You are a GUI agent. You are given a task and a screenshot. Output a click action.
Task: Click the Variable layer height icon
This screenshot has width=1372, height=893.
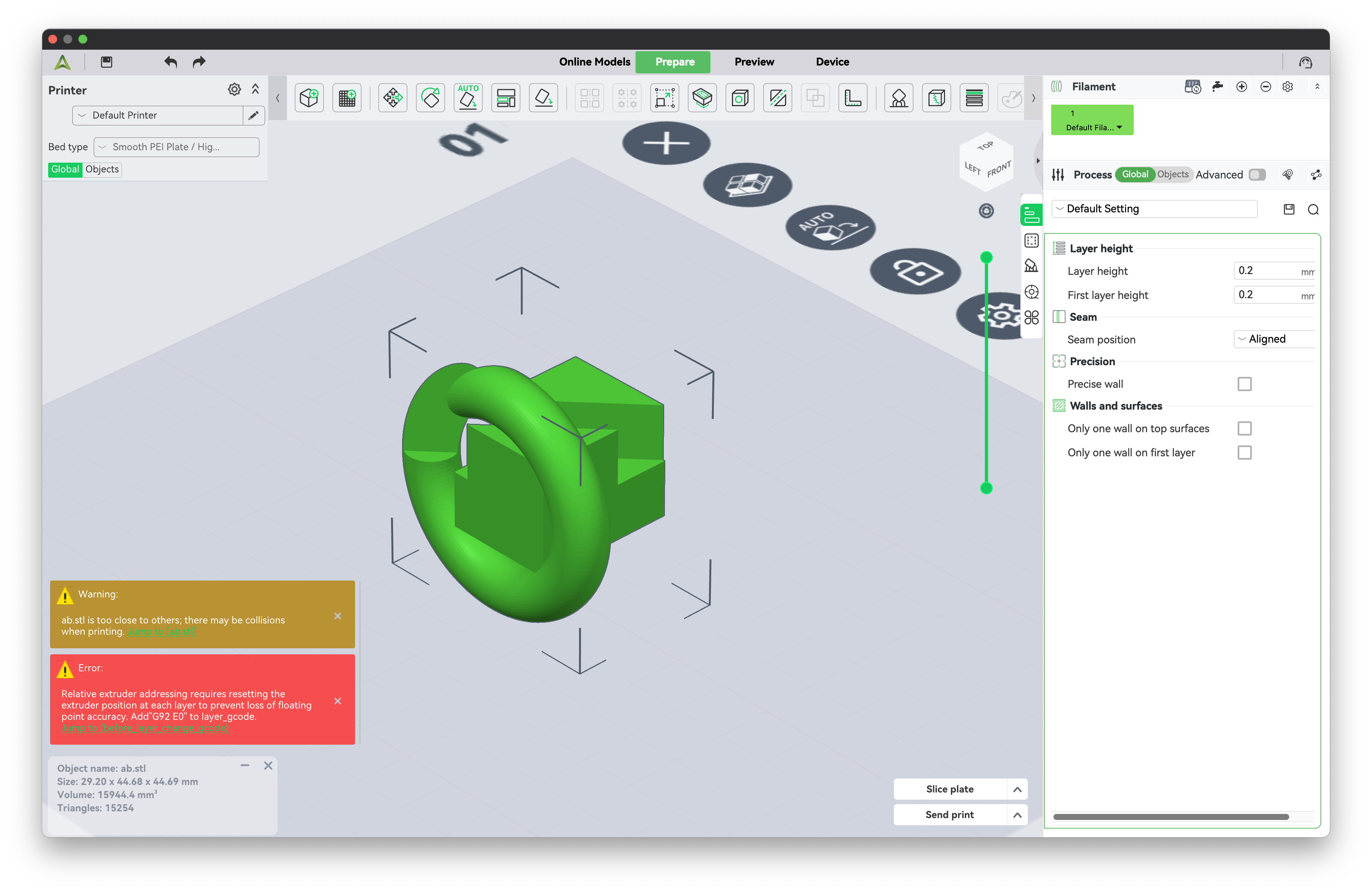tap(974, 98)
